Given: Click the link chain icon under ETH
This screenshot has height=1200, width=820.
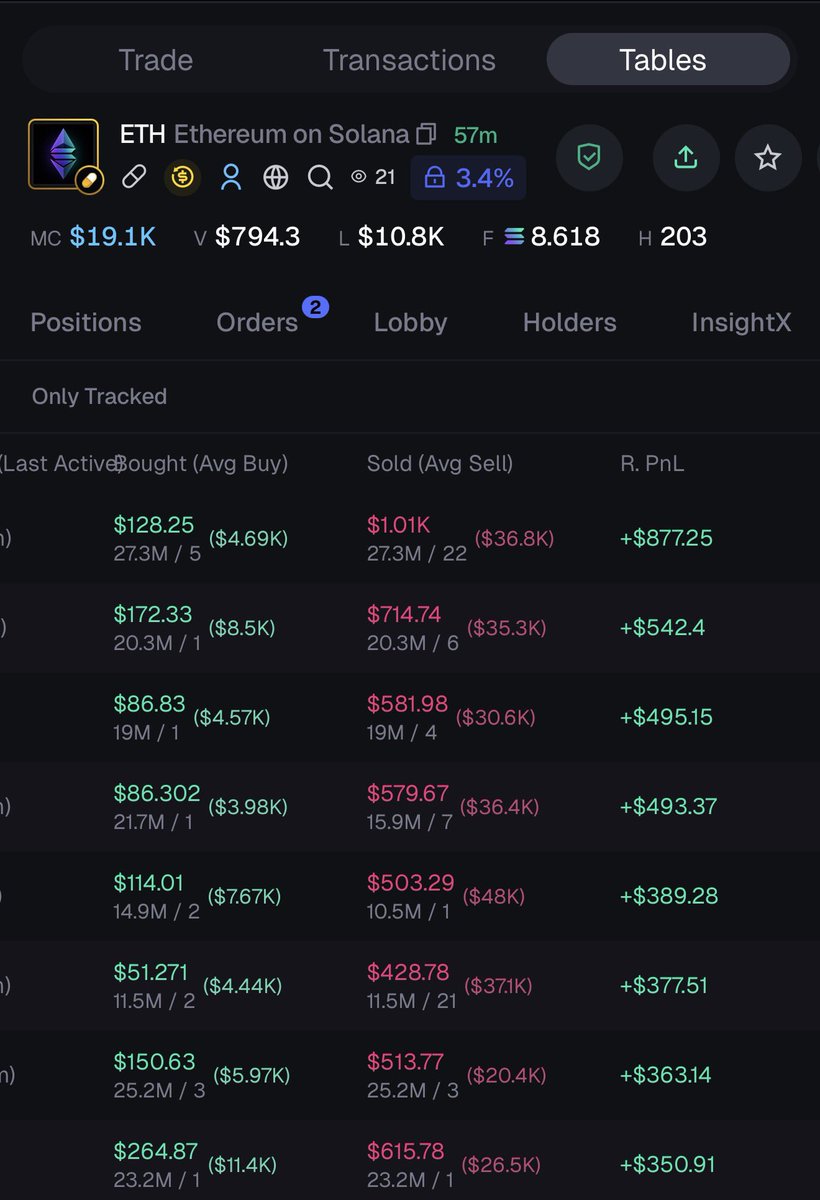Looking at the screenshot, I should (x=133, y=178).
